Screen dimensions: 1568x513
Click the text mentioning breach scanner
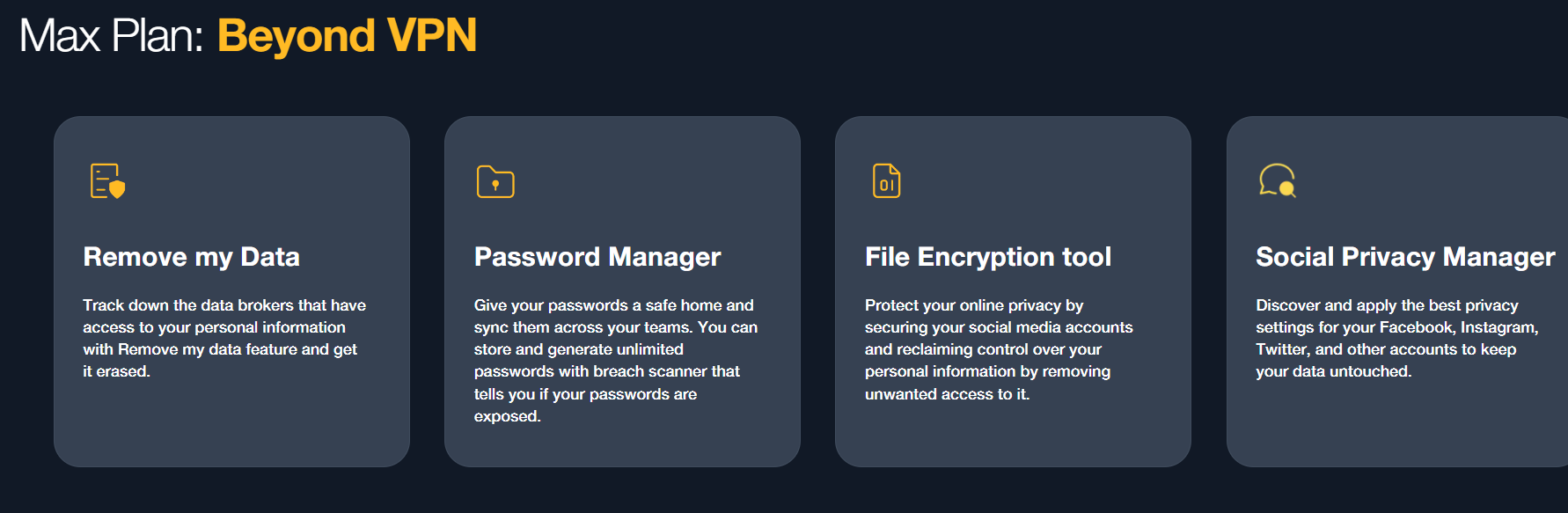point(607,371)
